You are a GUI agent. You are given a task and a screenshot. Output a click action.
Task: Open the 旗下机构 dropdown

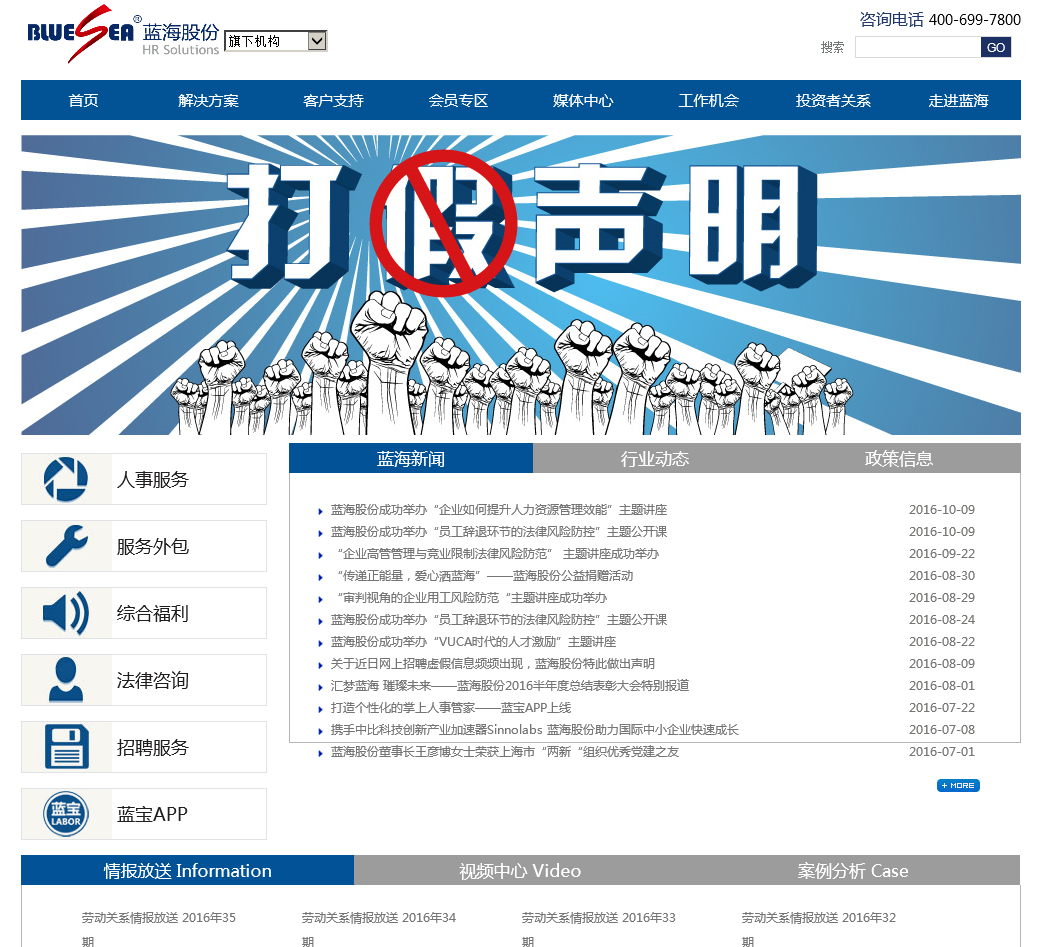(276, 41)
